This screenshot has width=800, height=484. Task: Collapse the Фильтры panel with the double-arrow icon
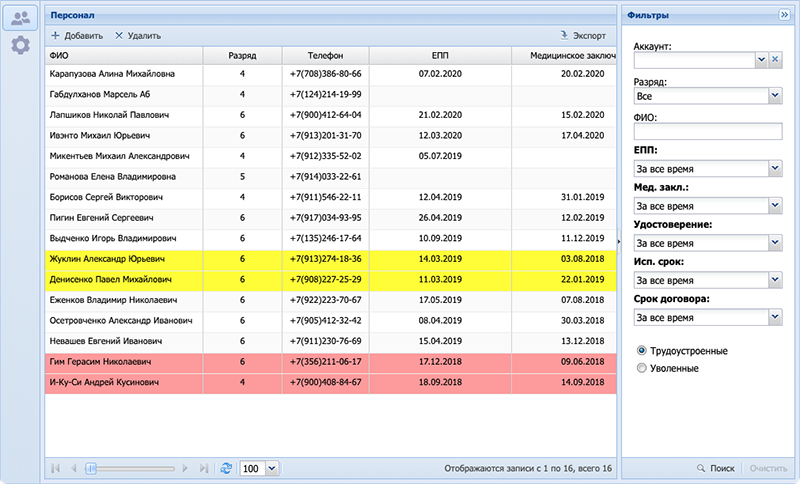(x=784, y=15)
